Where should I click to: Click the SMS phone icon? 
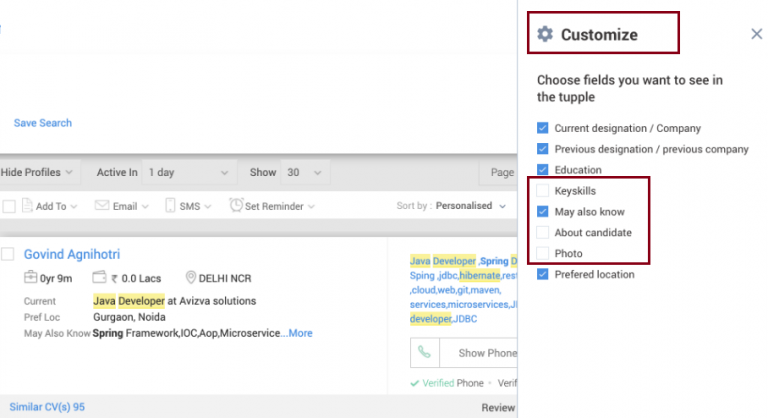170,206
